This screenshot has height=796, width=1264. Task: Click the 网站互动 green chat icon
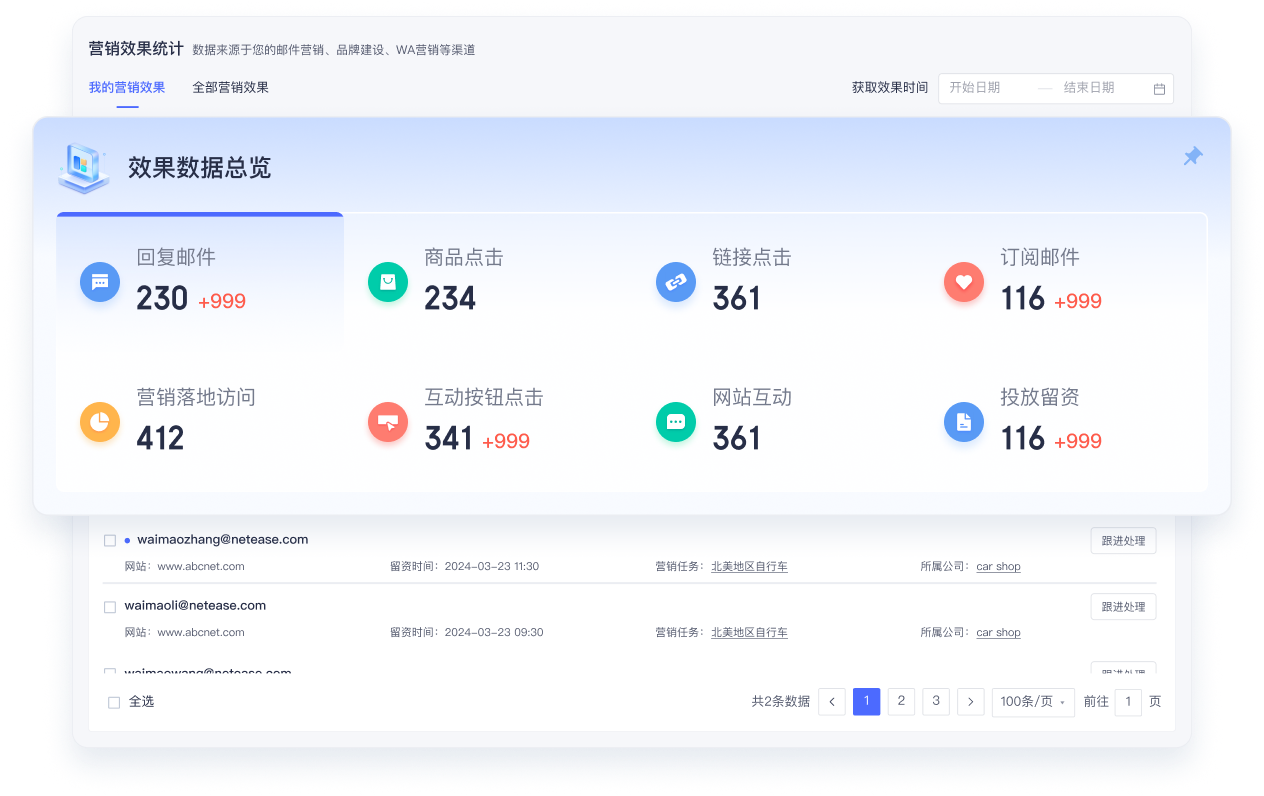pos(676,421)
